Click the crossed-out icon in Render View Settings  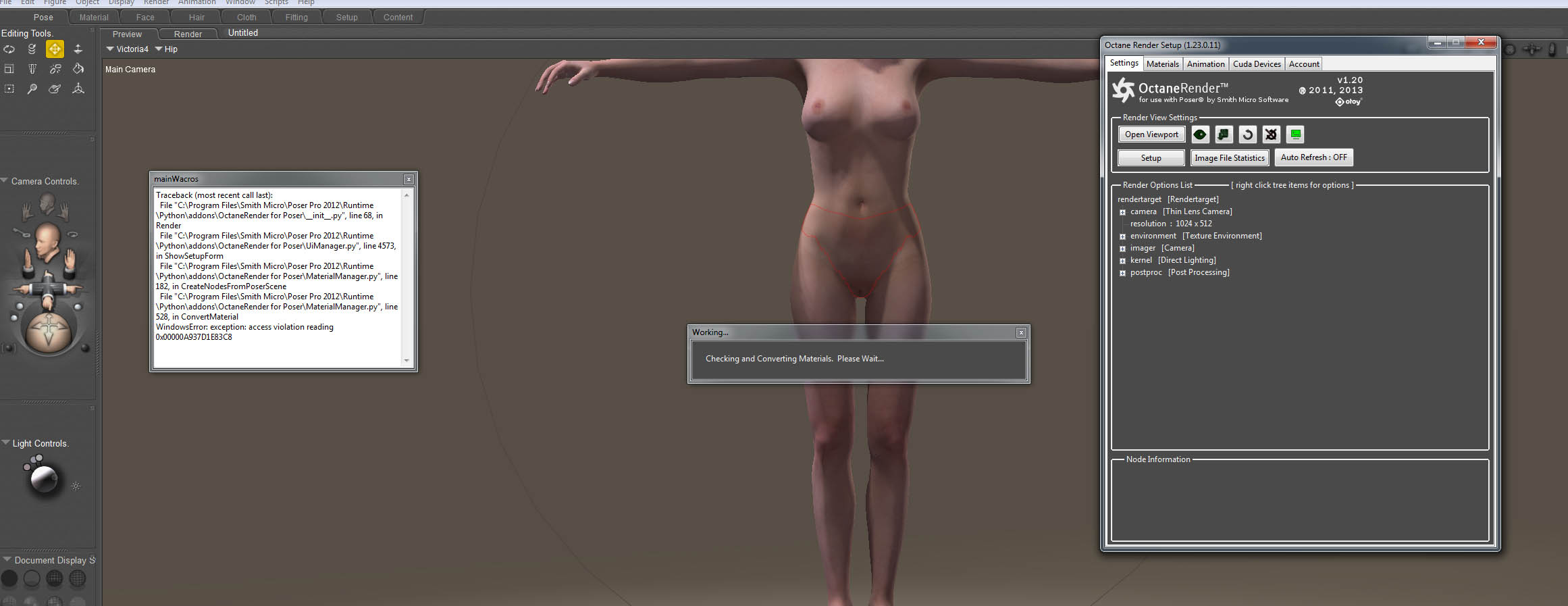click(x=1271, y=134)
